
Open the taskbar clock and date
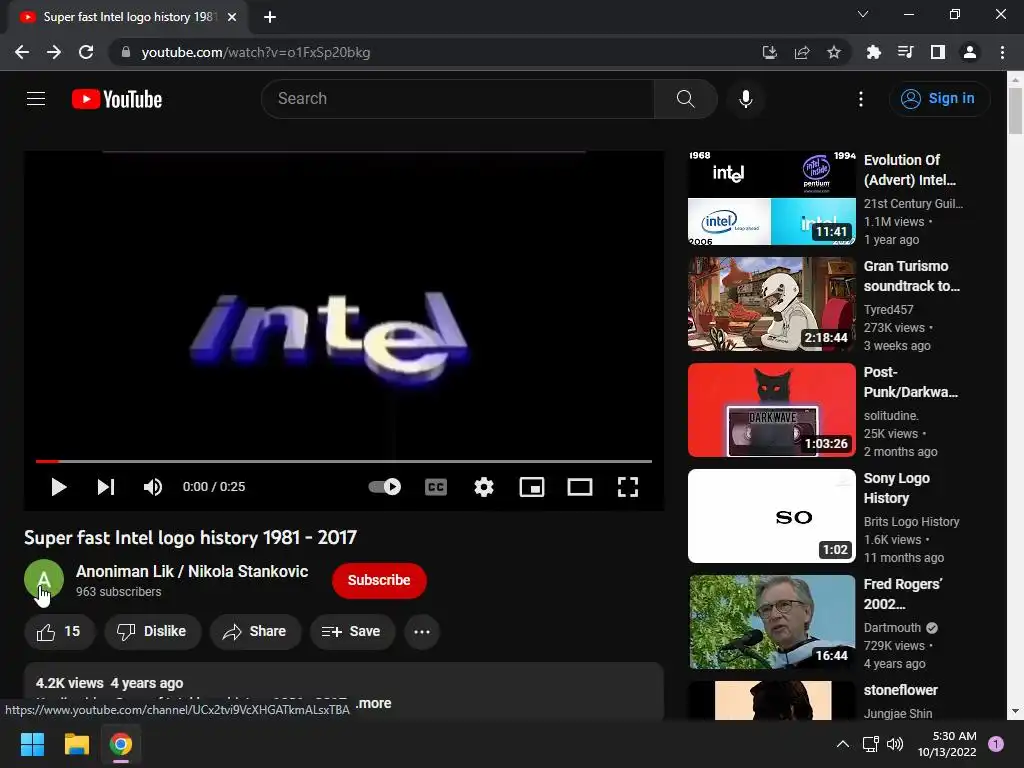pos(947,744)
